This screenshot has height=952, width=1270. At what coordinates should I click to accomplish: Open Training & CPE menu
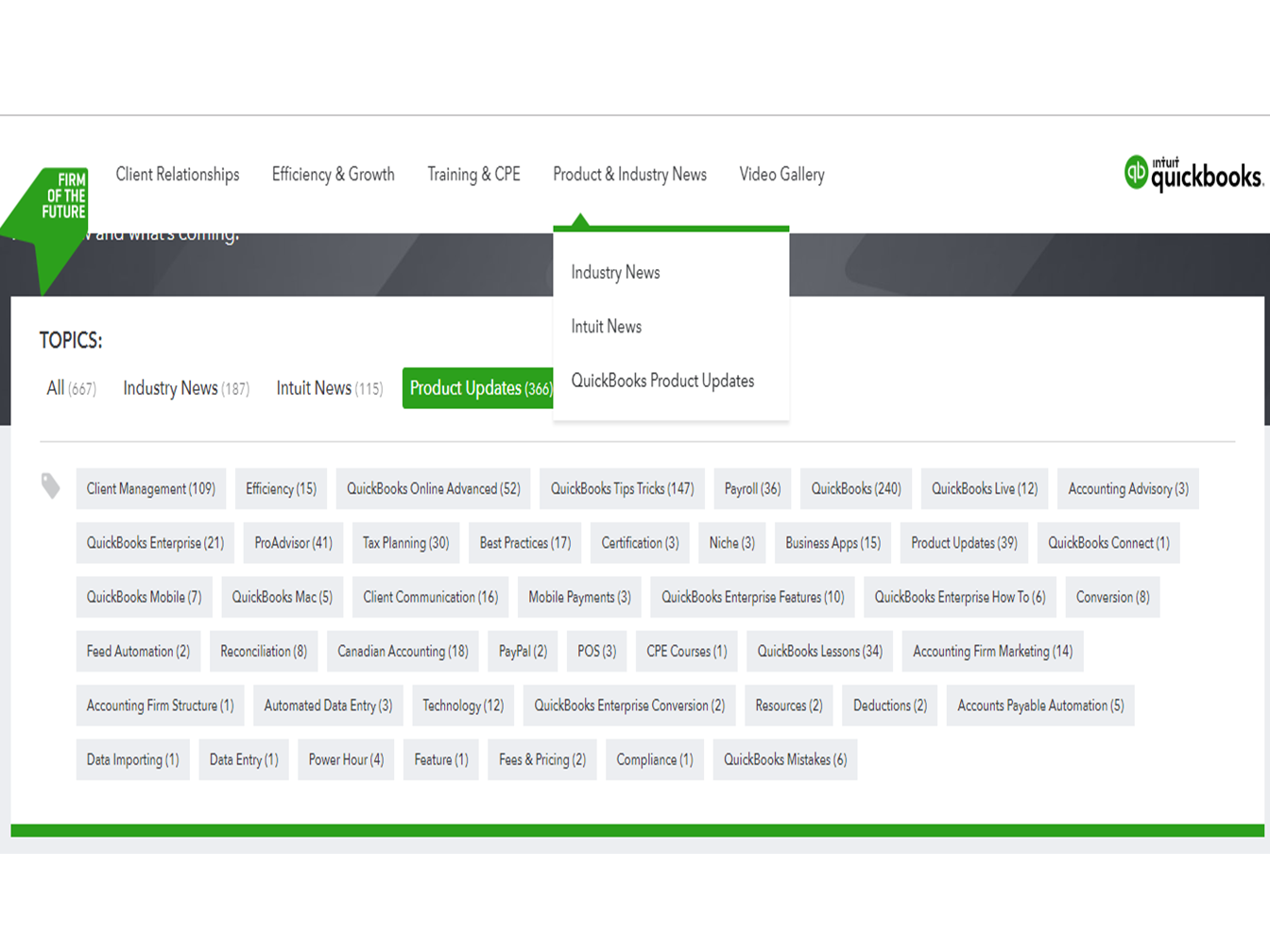(473, 175)
